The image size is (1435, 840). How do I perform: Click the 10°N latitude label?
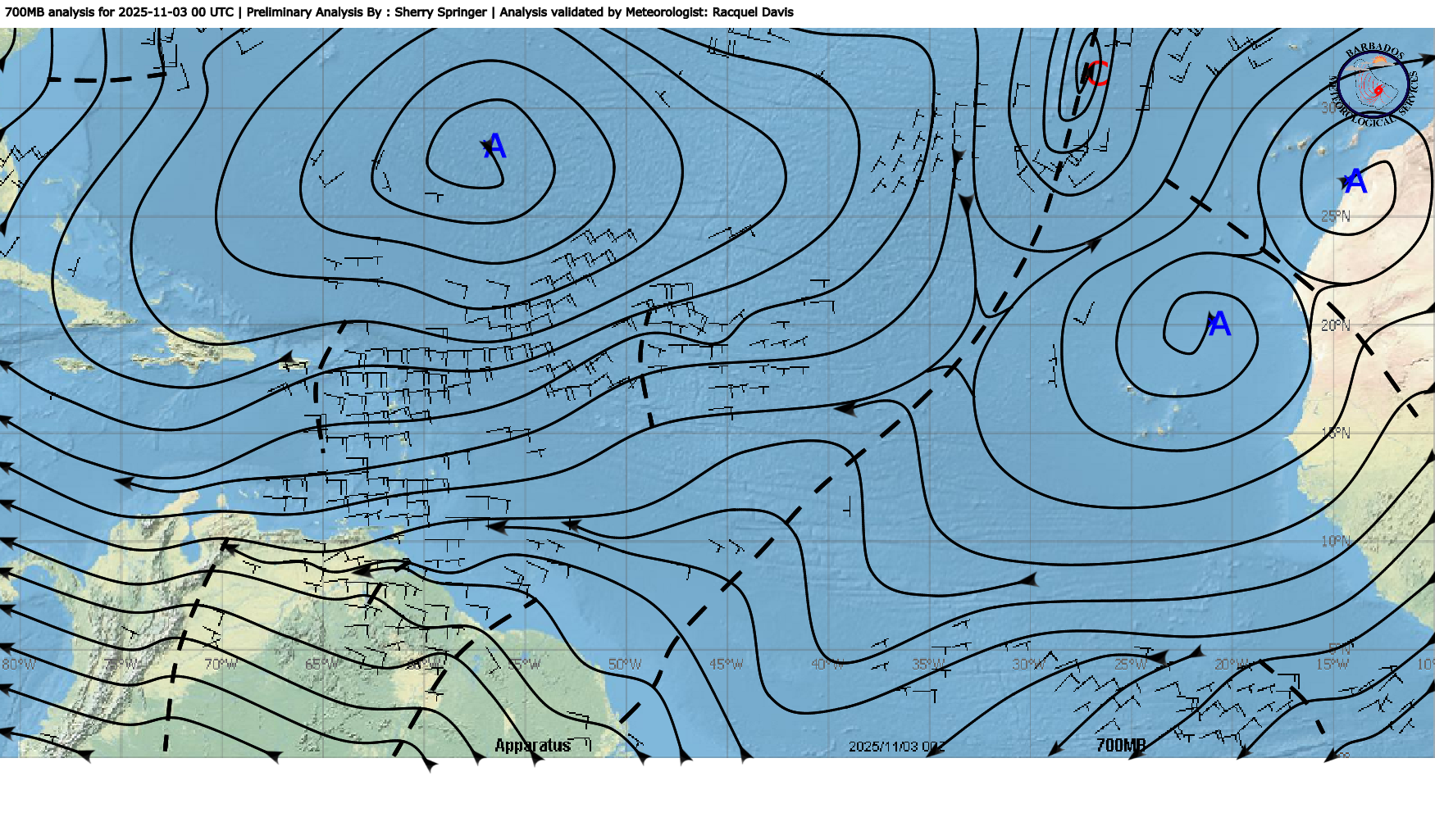click(1335, 541)
